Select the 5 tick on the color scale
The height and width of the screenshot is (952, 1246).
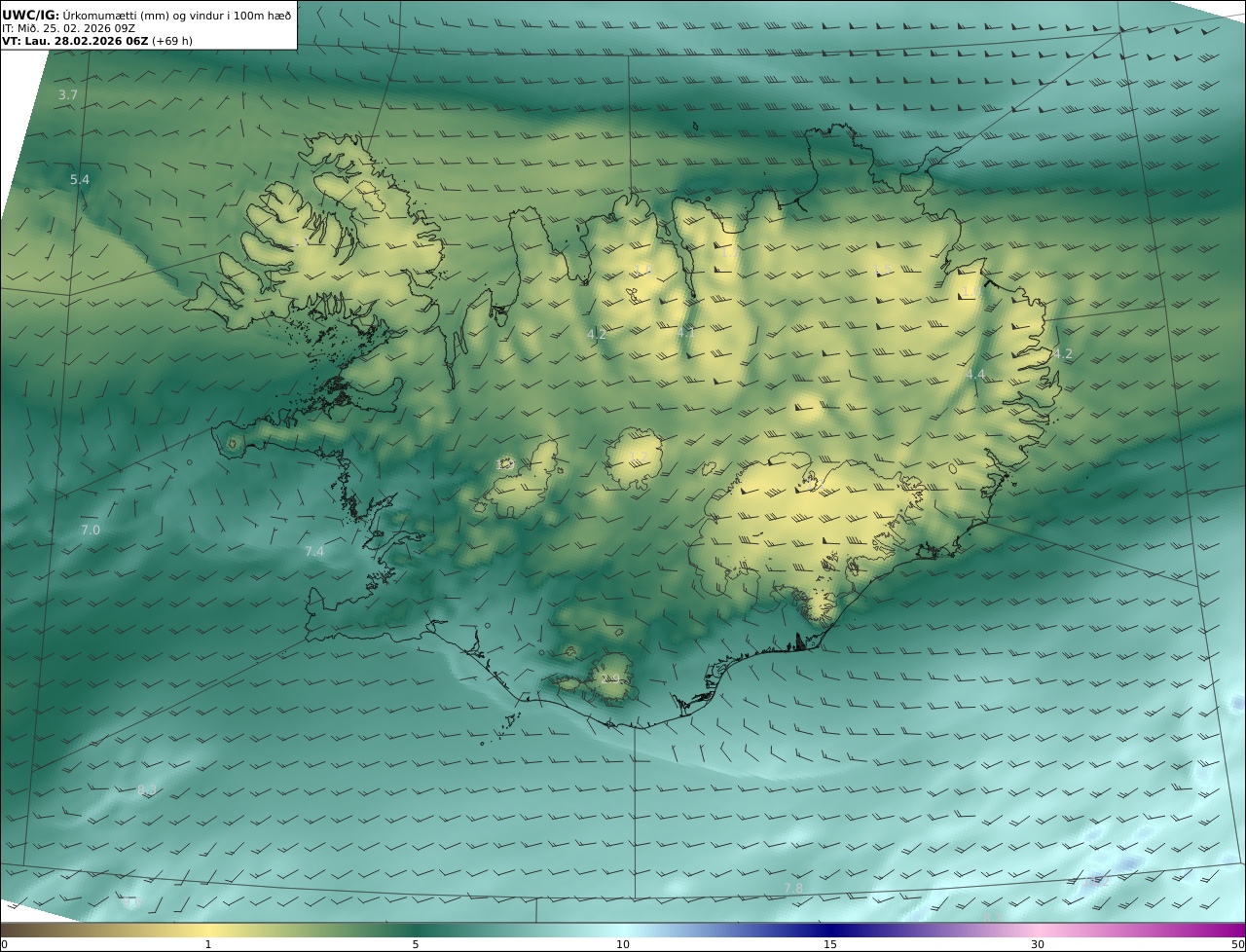coord(416,944)
